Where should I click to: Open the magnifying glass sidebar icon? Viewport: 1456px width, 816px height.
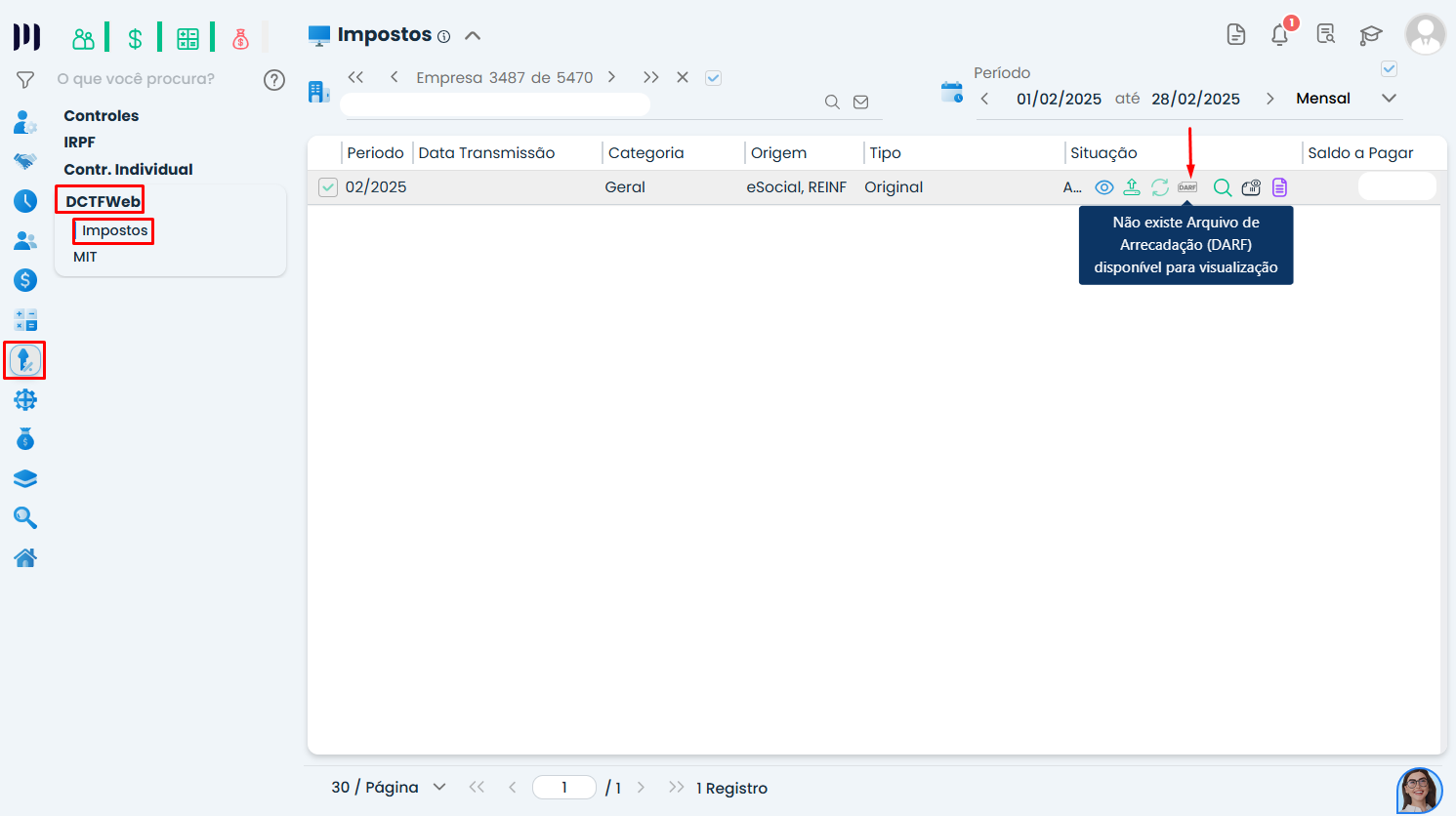(25, 517)
